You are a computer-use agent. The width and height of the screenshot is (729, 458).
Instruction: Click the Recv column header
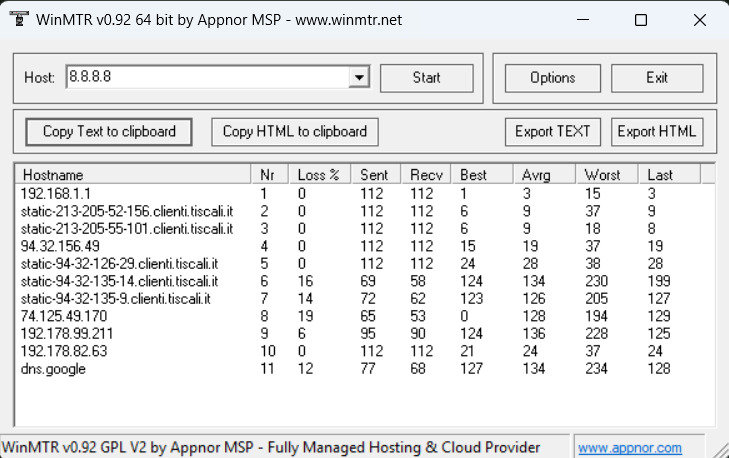(x=426, y=175)
